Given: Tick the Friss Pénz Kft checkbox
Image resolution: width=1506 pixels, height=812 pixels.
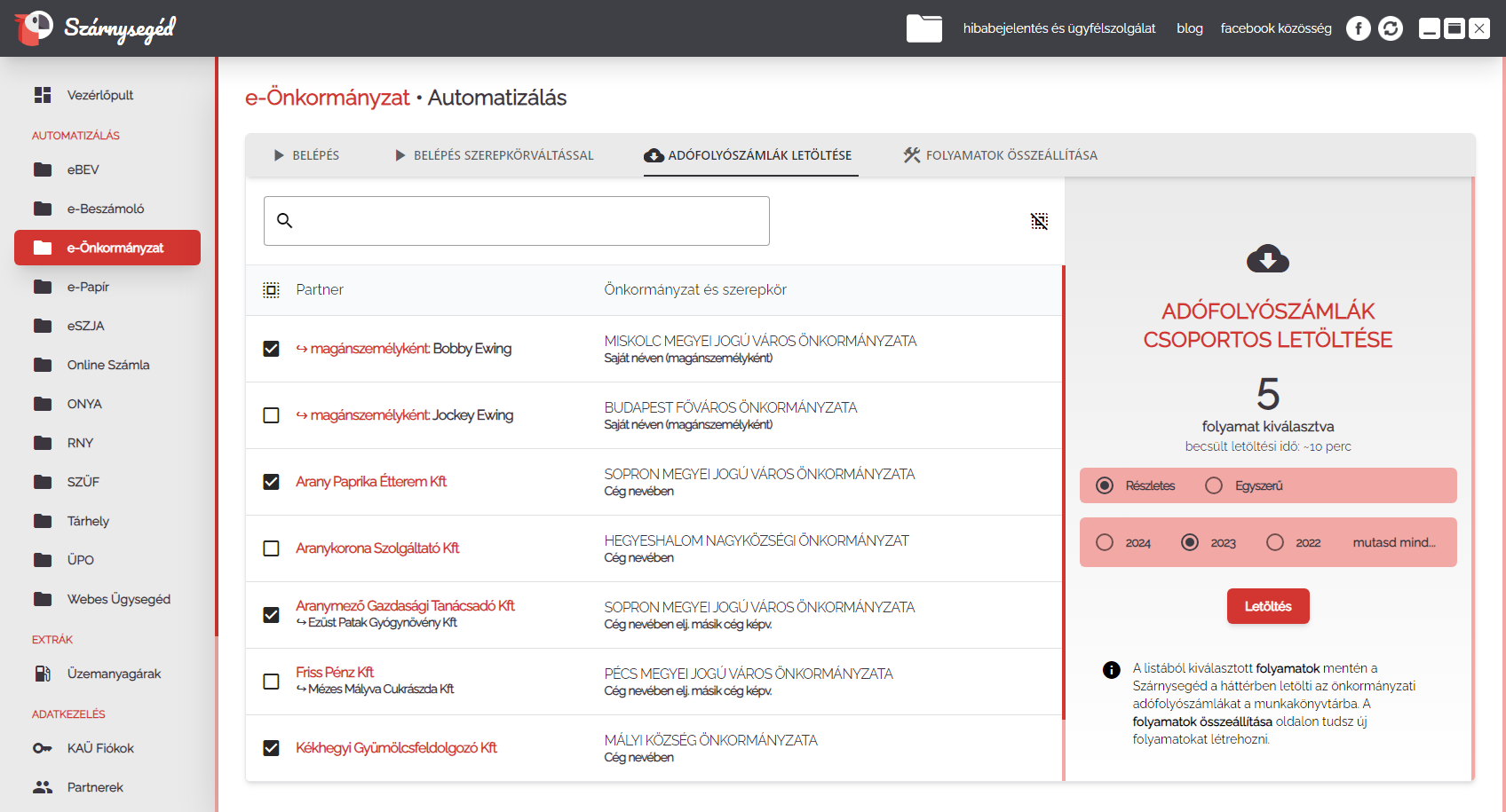Looking at the screenshot, I should [271, 682].
